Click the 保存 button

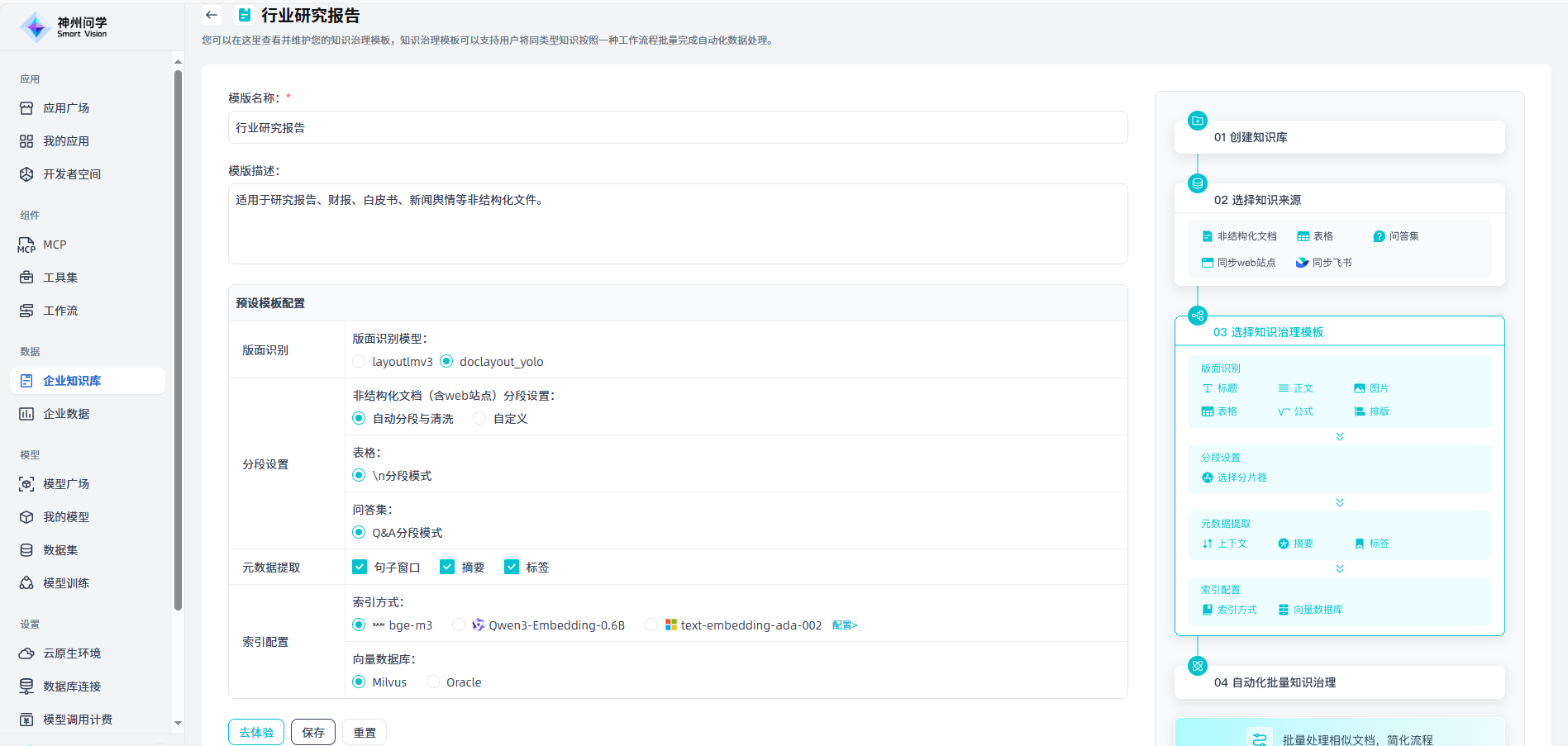coord(313,732)
